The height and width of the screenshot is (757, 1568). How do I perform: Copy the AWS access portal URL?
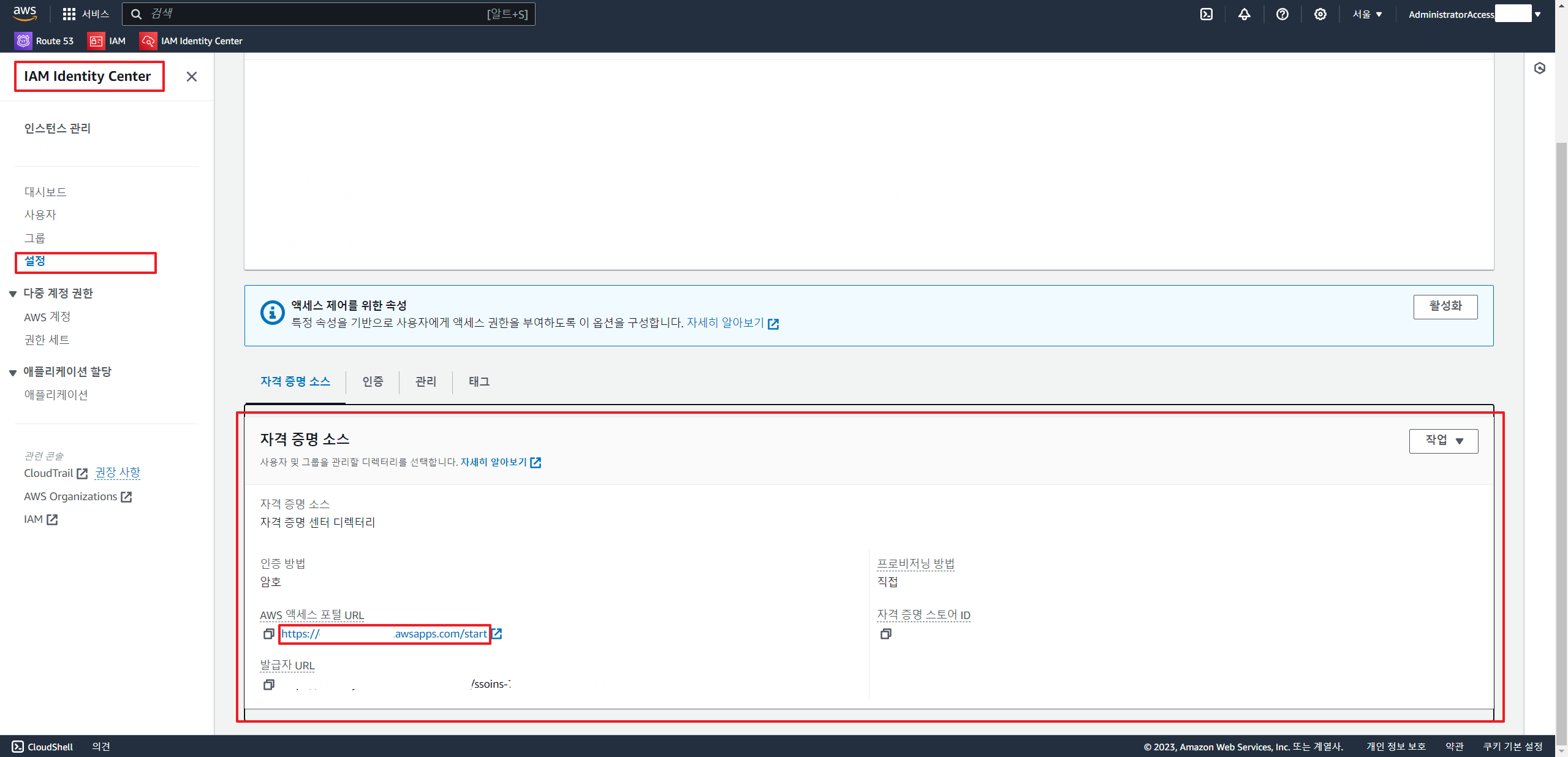pyautogui.click(x=268, y=634)
